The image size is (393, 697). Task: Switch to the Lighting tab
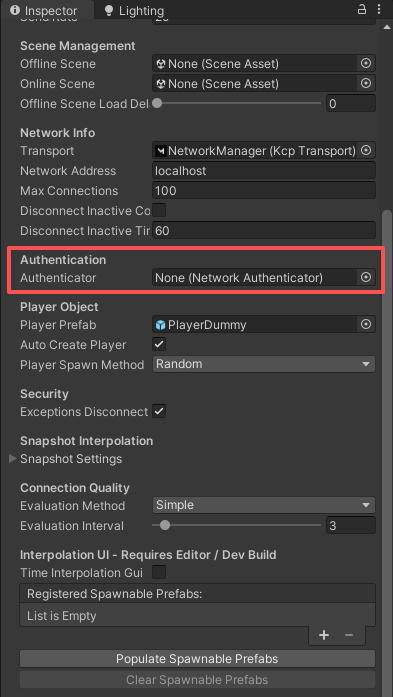134,11
